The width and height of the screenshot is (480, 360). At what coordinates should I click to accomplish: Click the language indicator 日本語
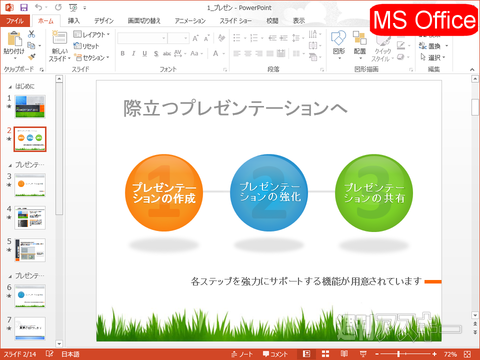click(70, 354)
